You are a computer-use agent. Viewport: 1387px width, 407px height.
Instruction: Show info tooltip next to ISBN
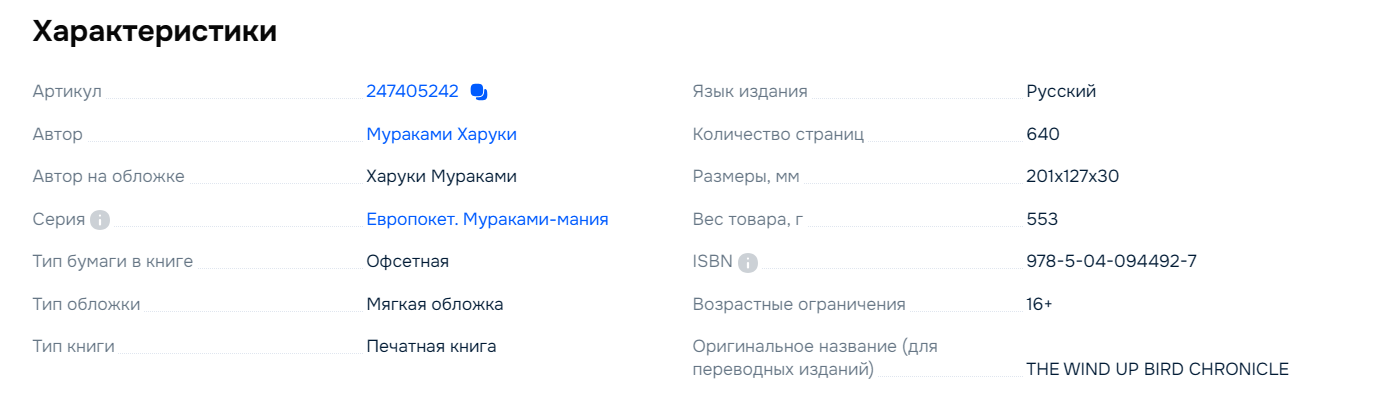(x=748, y=262)
